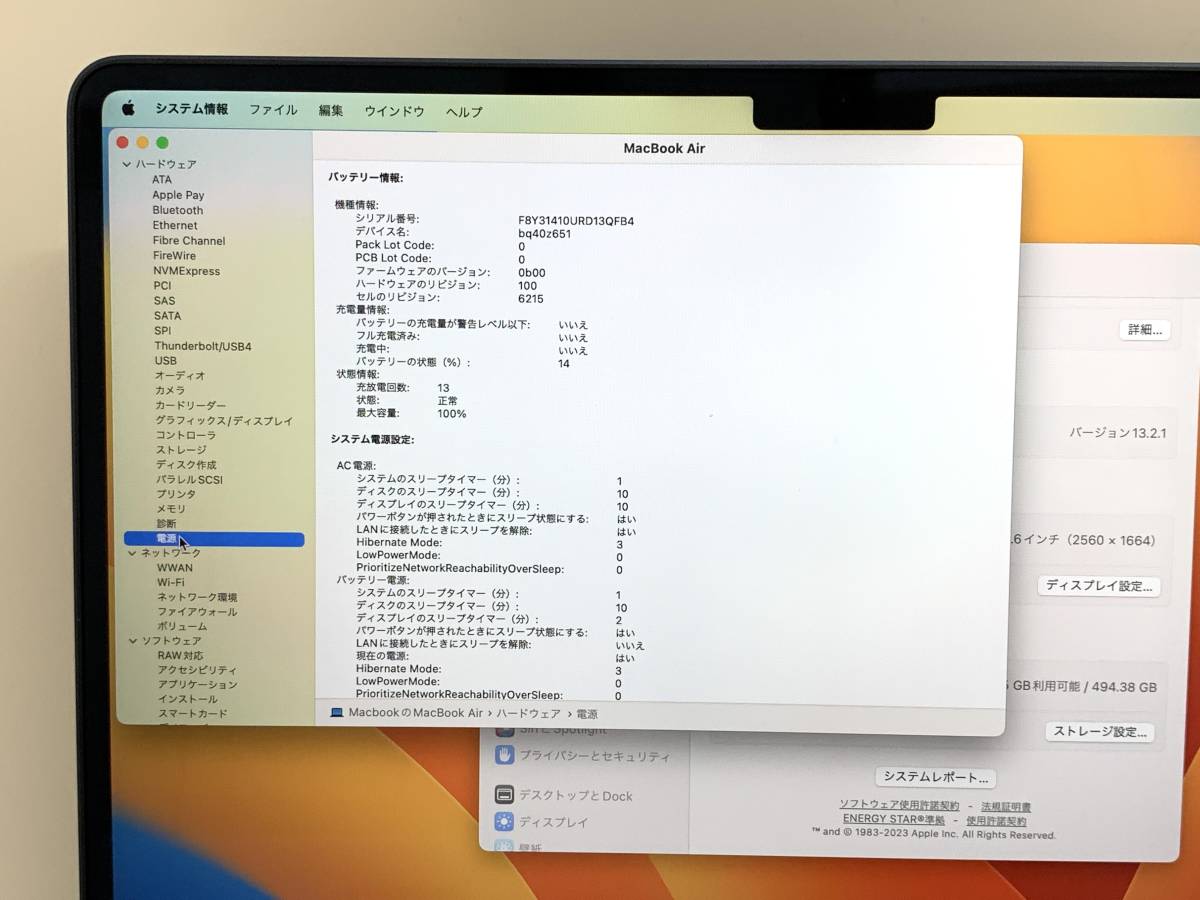
Task: Select PCI in the sidebar
Action: 163,286
